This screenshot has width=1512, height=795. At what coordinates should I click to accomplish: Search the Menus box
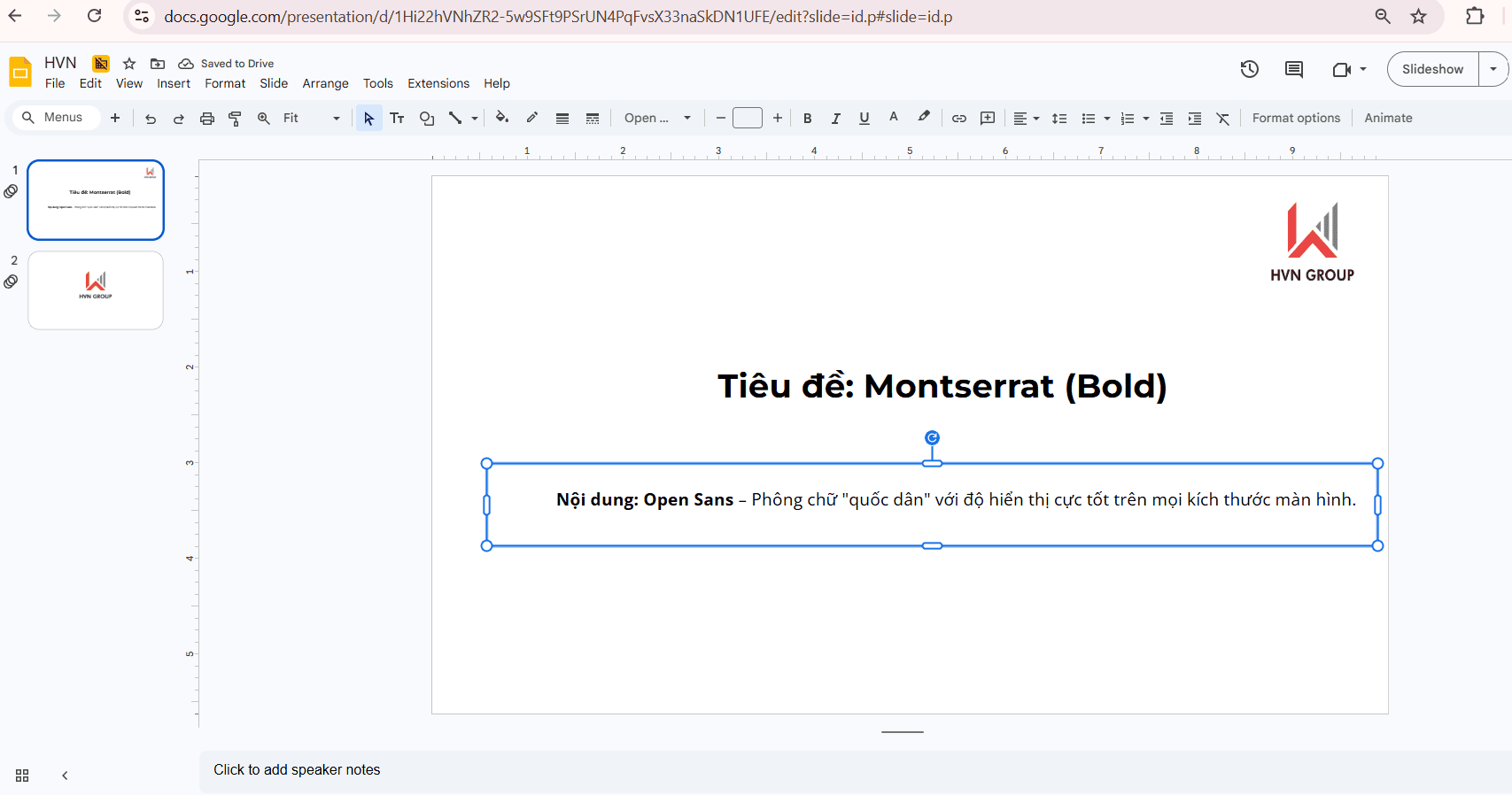coord(55,118)
